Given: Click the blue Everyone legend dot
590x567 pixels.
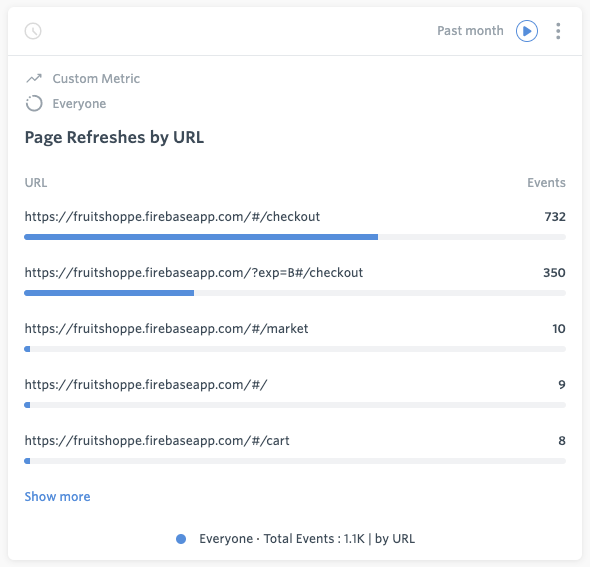Looking at the screenshot, I should 181,539.
